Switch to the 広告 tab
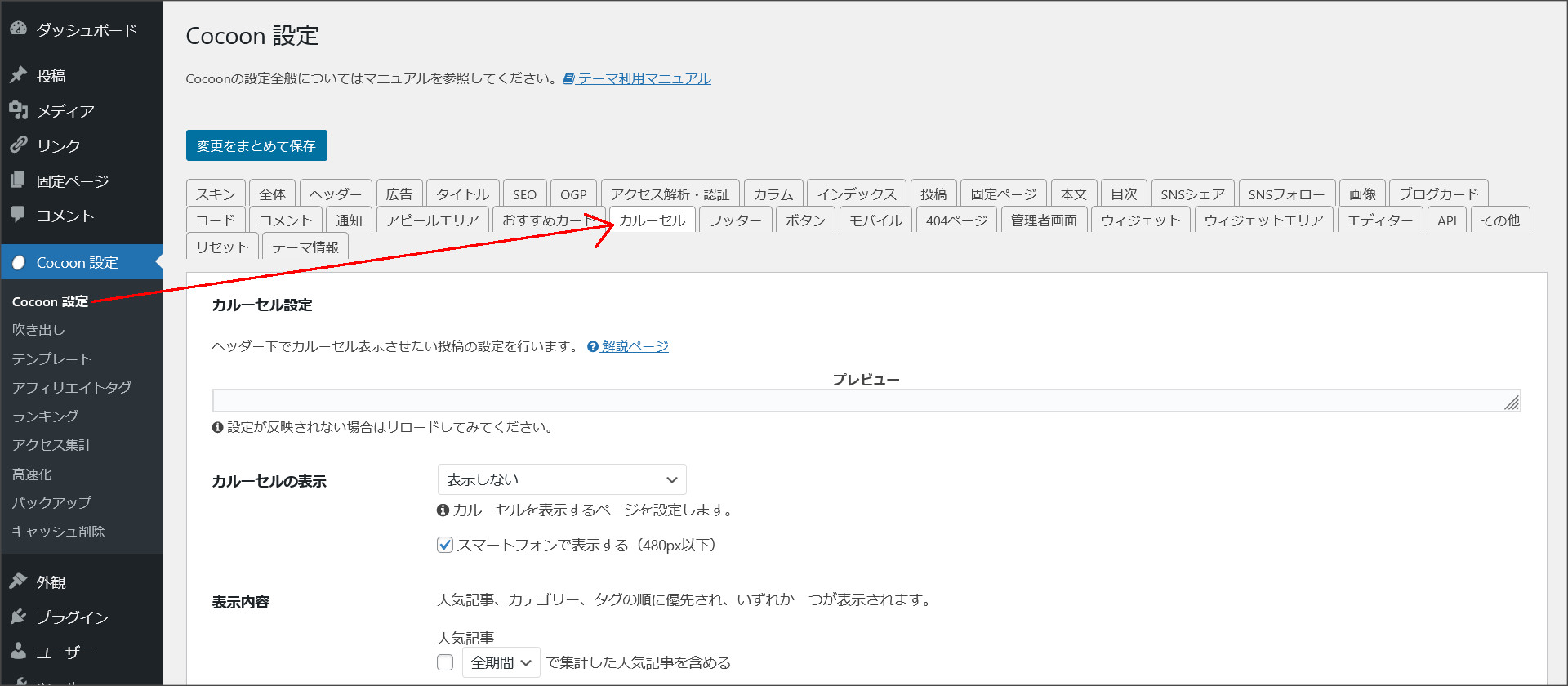 pos(399,194)
